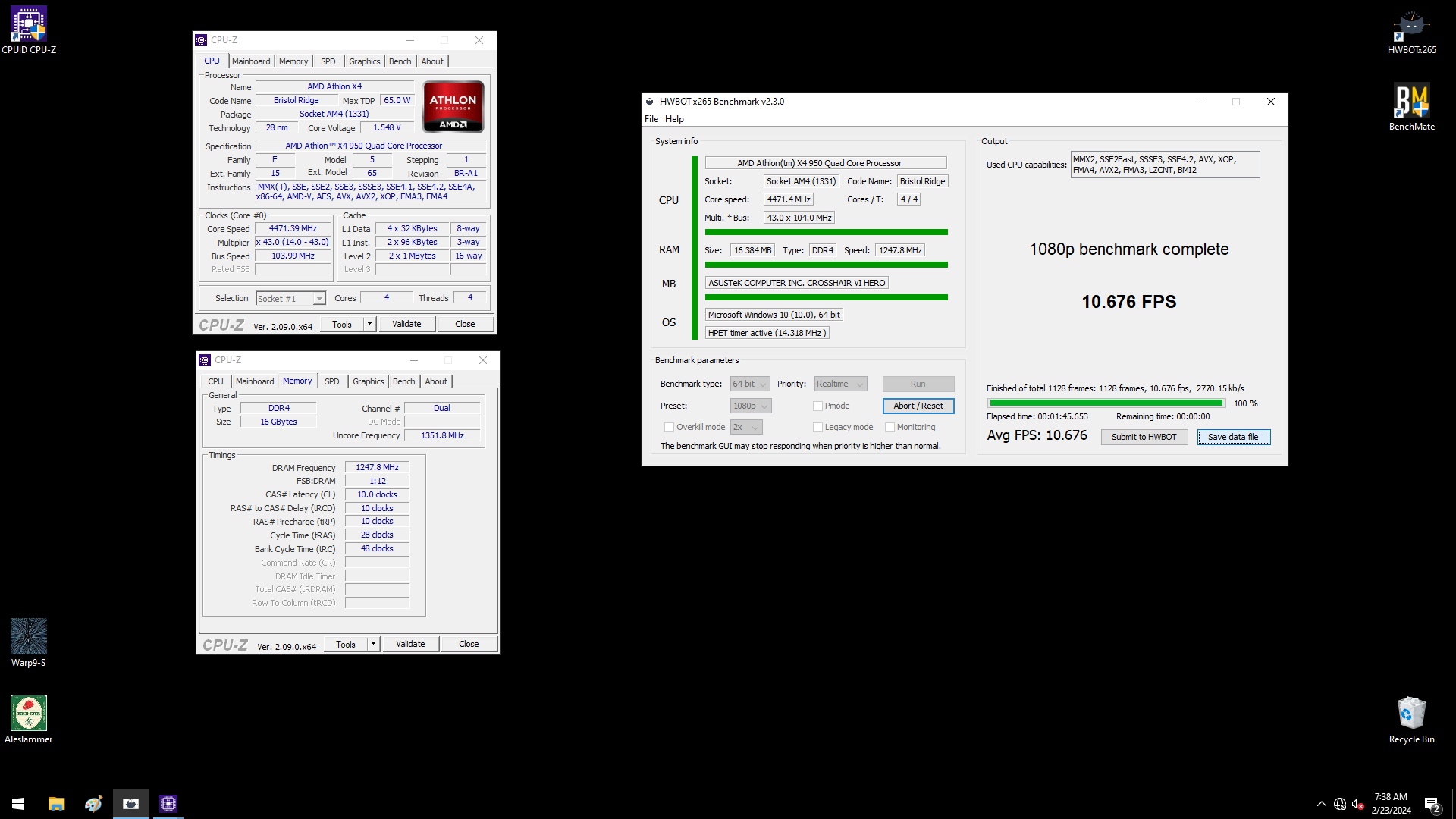The height and width of the screenshot is (819, 1456).
Task: Switch to SPD tab in upper CPU-Z
Action: click(328, 61)
